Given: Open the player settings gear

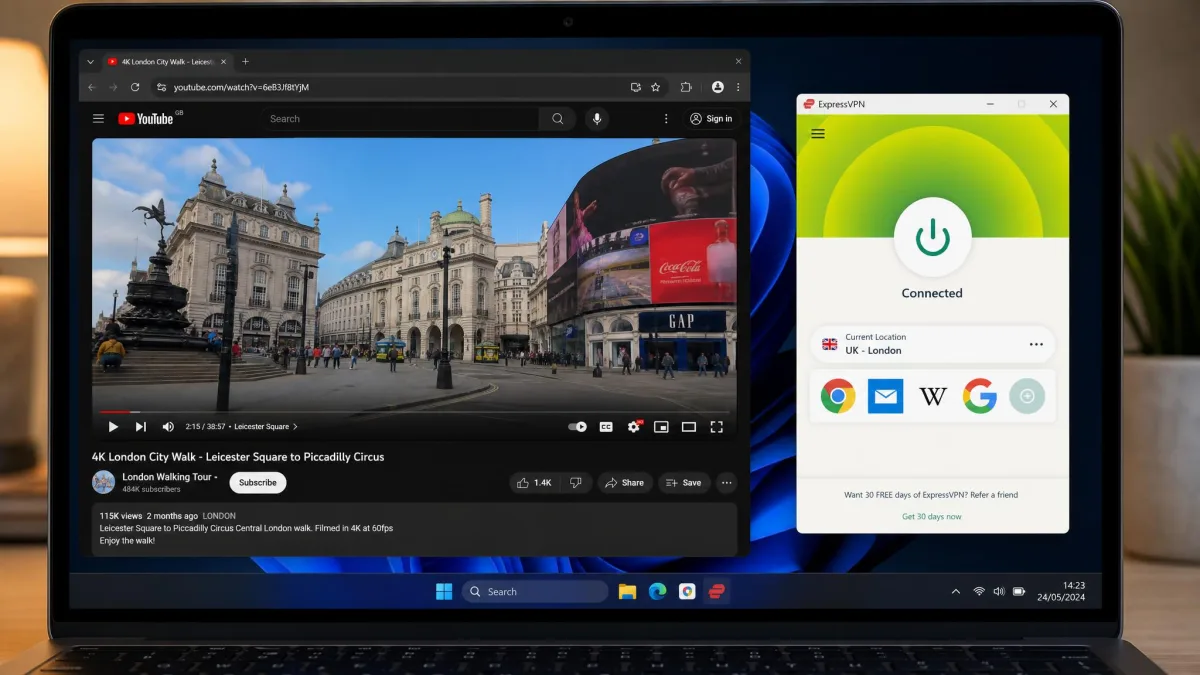Looking at the screenshot, I should tap(634, 427).
